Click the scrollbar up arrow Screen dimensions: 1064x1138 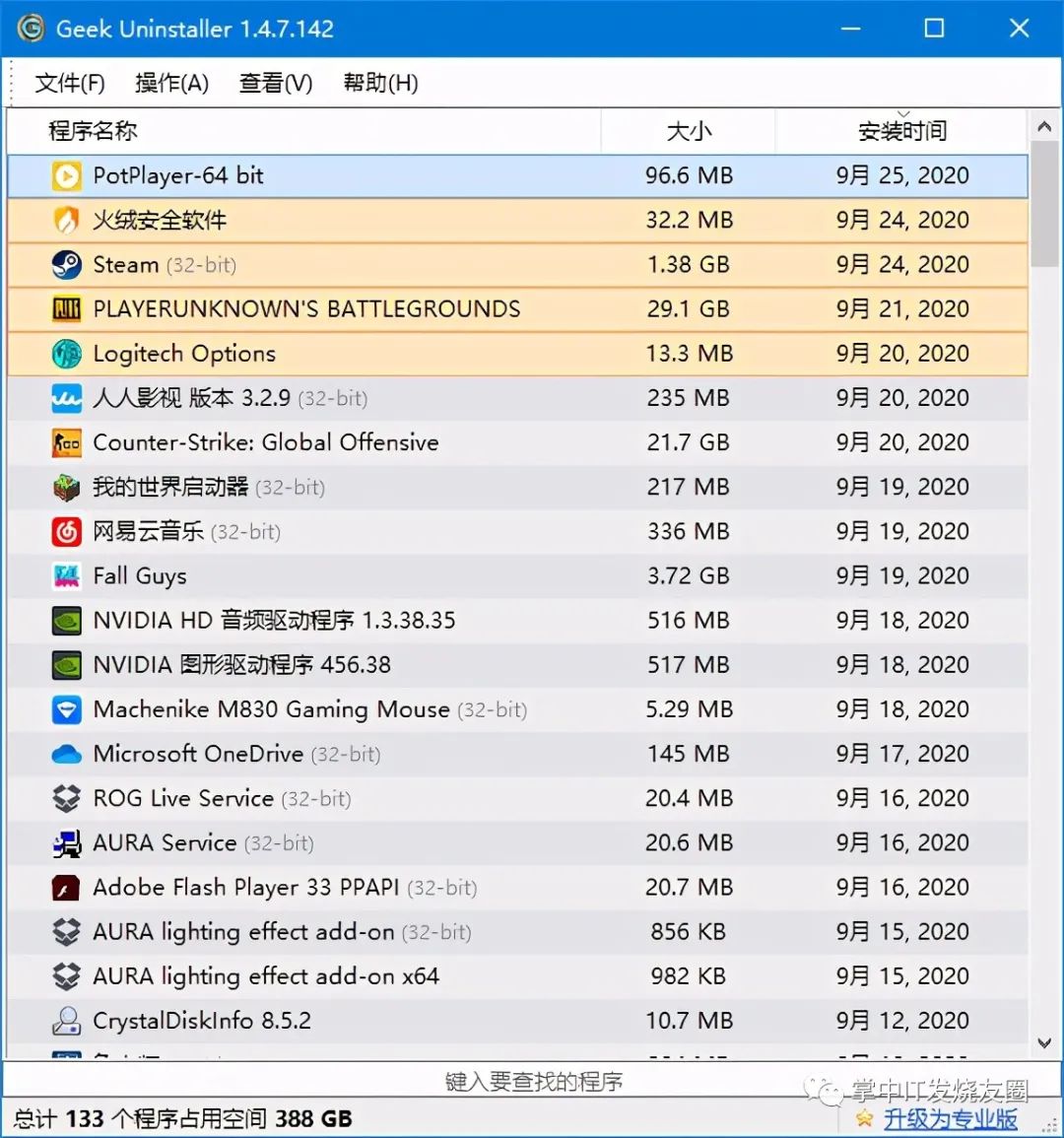tap(1044, 127)
